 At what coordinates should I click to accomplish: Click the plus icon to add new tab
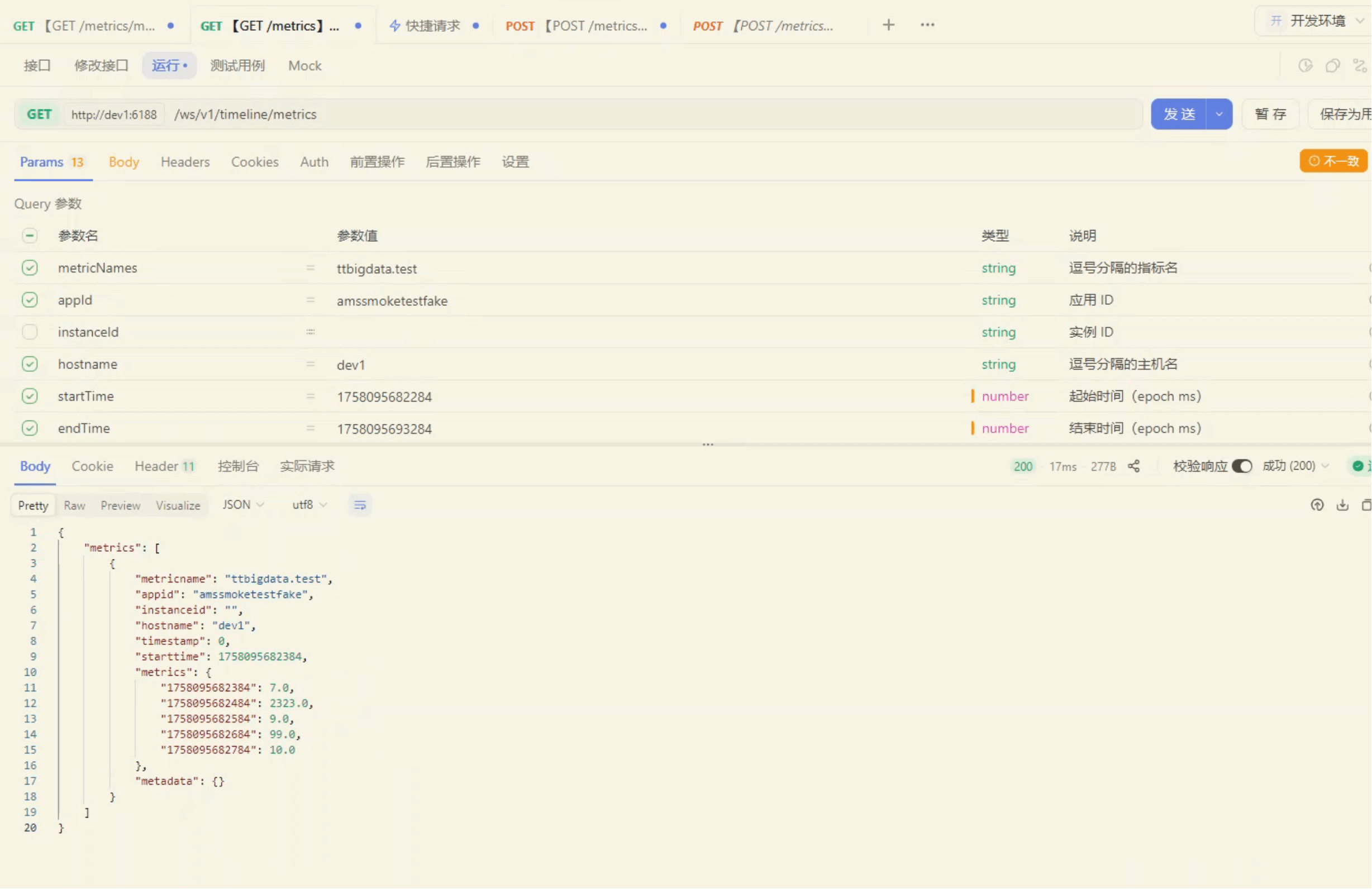888,25
